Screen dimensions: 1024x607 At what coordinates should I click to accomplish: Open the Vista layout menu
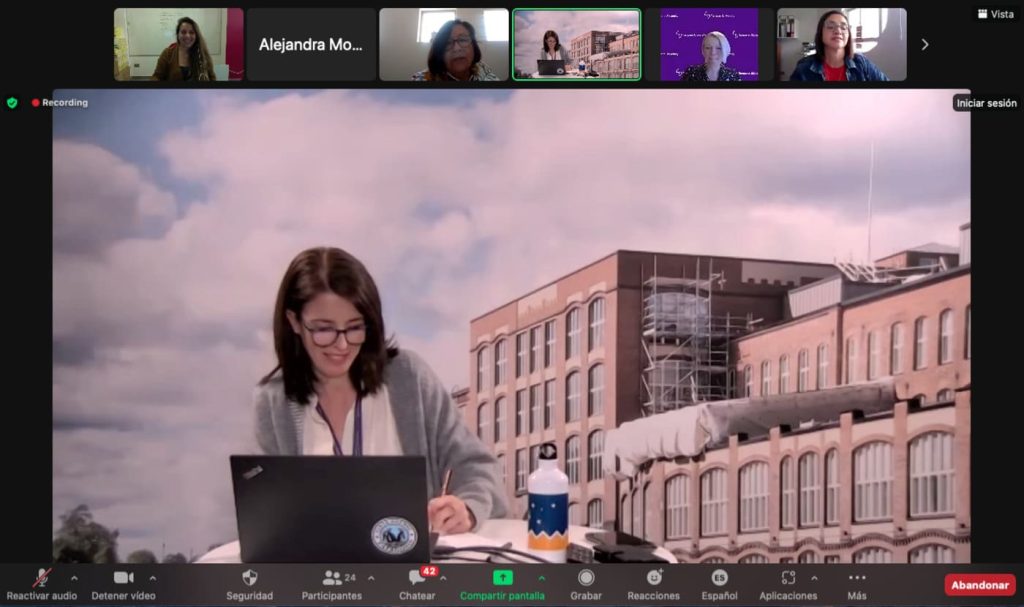pyautogui.click(x=994, y=14)
